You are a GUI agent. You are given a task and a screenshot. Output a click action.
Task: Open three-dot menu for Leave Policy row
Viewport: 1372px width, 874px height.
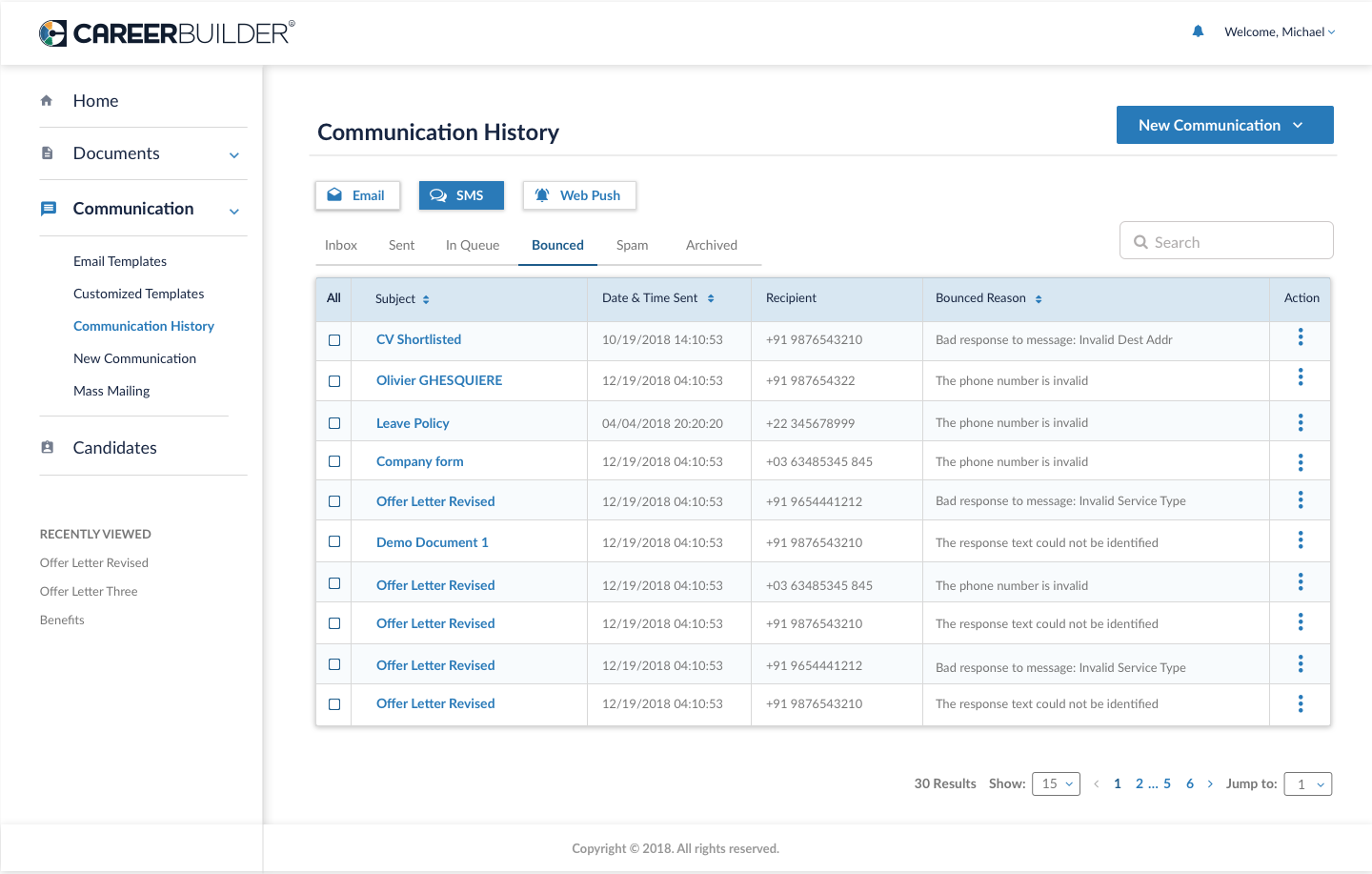point(1300,422)
